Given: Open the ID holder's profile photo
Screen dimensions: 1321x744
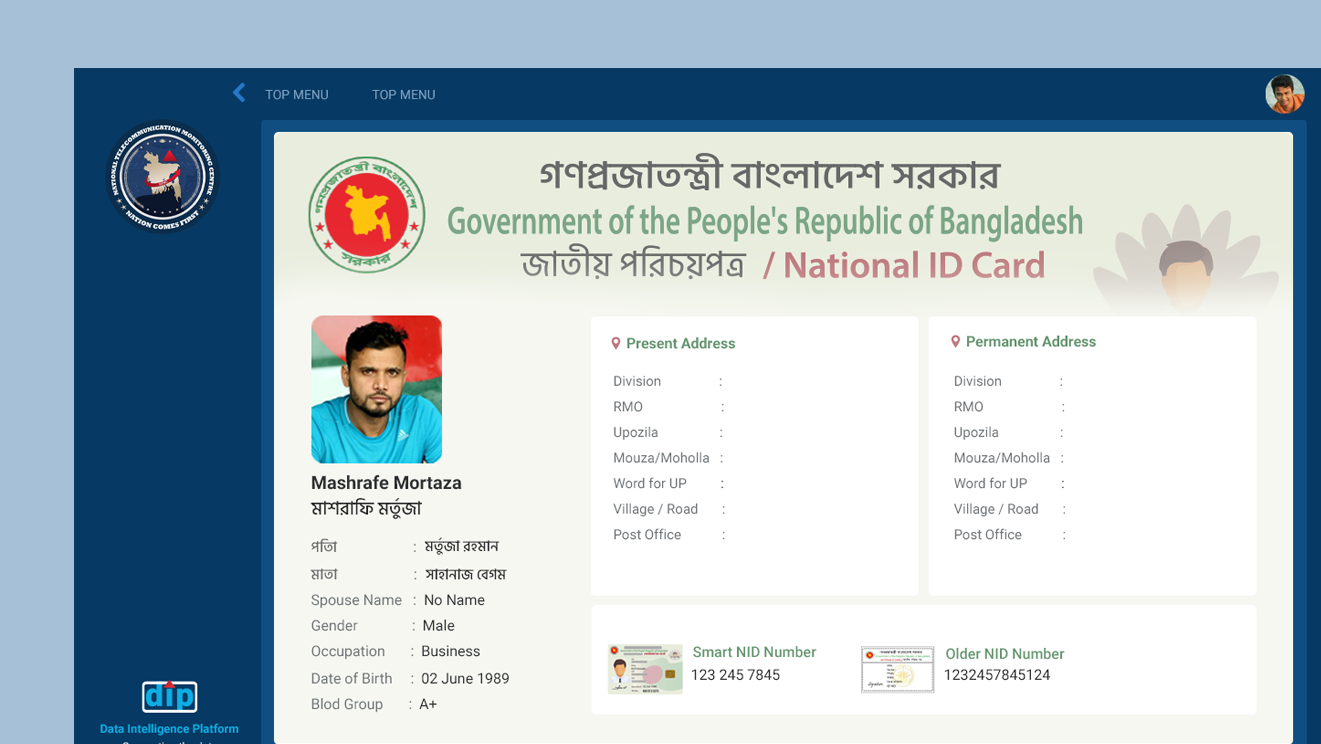Looking at the screenshot, I should point(376,389).
